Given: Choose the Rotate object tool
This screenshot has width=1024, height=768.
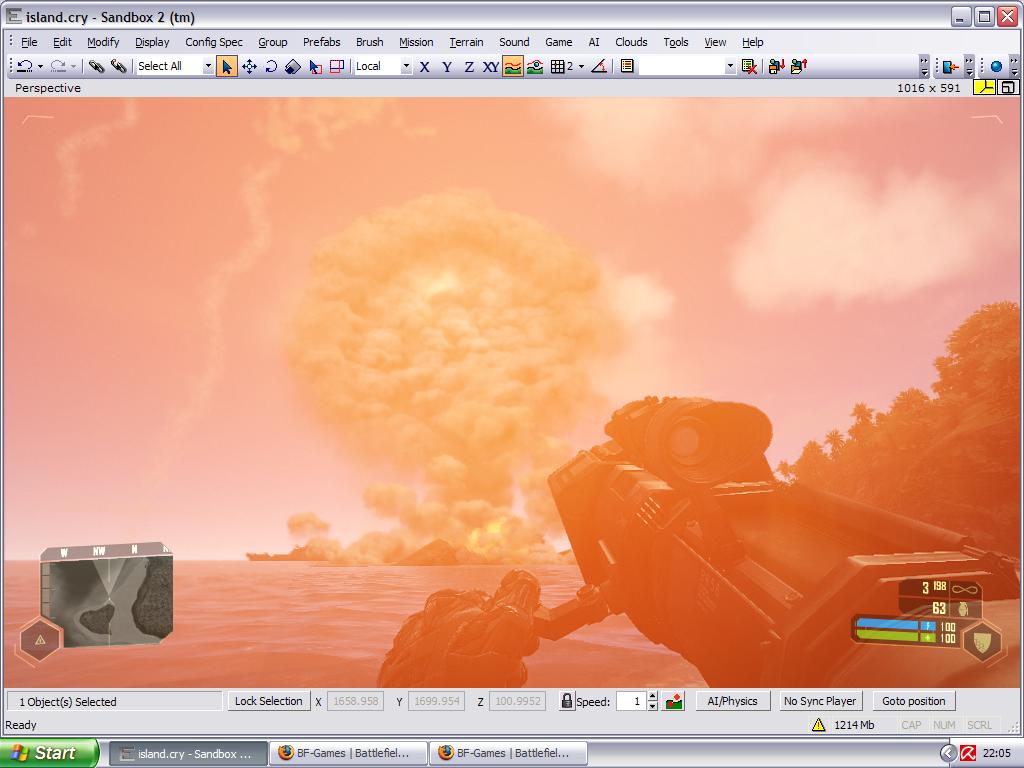Looking at the screenshot, I should pyautogui.click(x=271, y=66).
